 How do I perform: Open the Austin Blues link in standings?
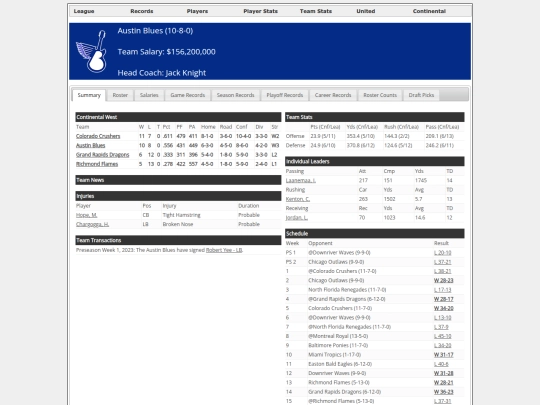click(x=91, y=145)
